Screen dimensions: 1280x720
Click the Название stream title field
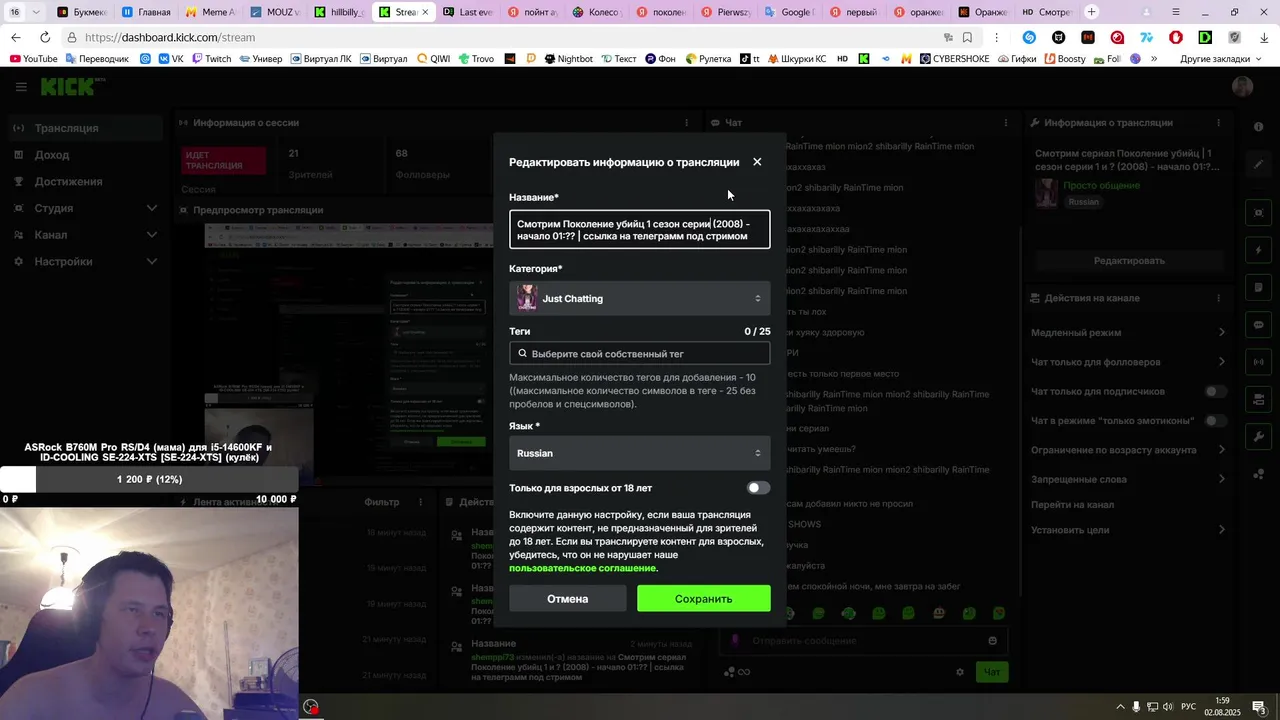click(x=640, y=229)
